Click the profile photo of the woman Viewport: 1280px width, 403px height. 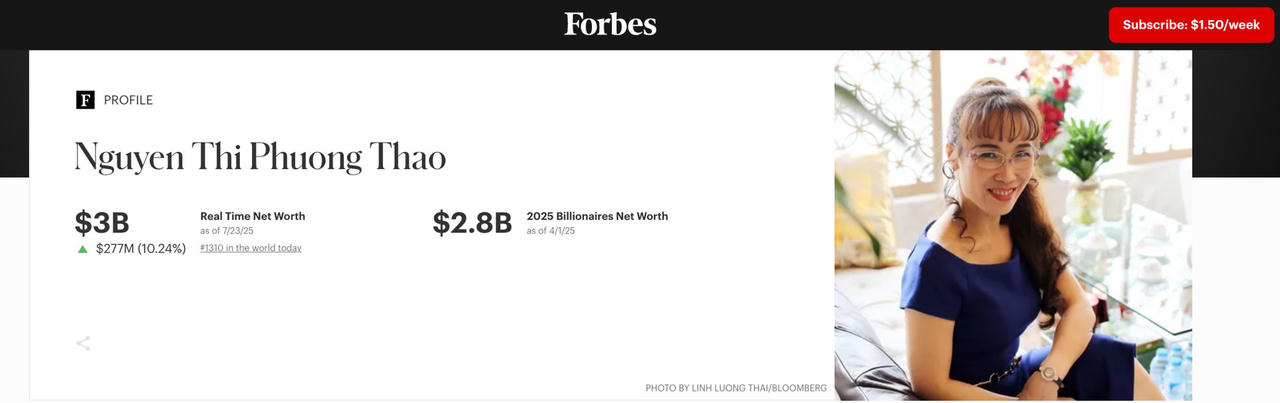tap(1012, 225)
